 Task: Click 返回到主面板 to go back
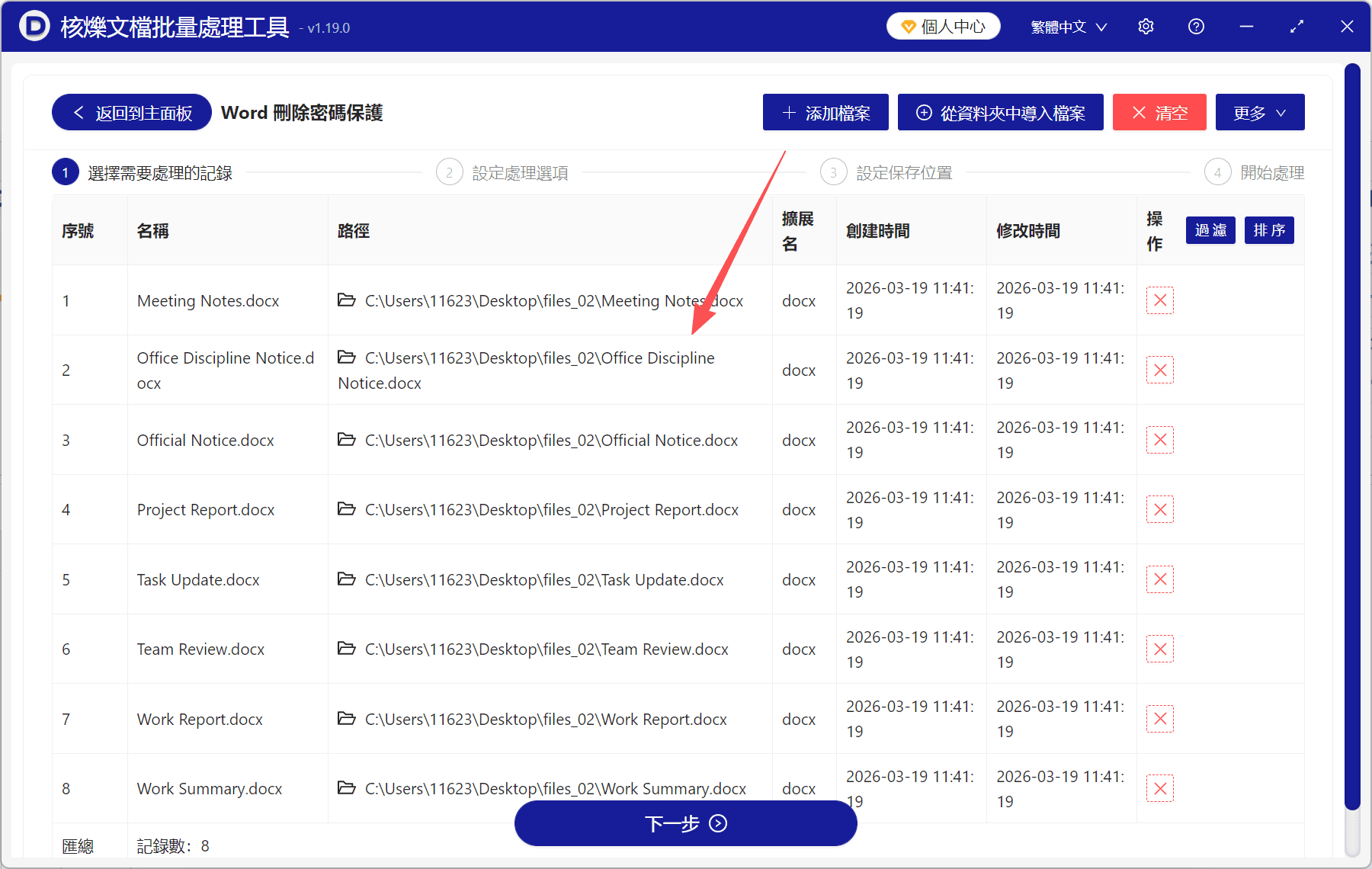click(x=130, y=112)
